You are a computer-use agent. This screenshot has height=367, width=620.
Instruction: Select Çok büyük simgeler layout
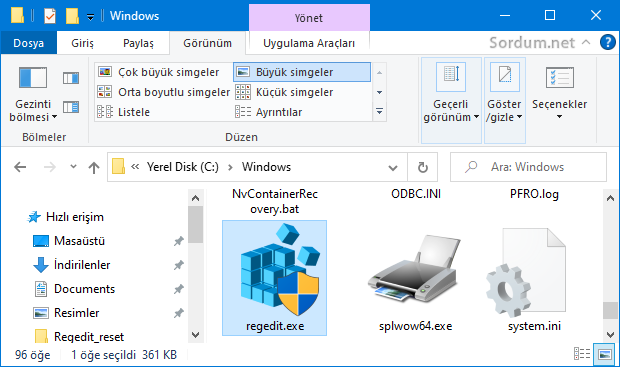[163, 72]
